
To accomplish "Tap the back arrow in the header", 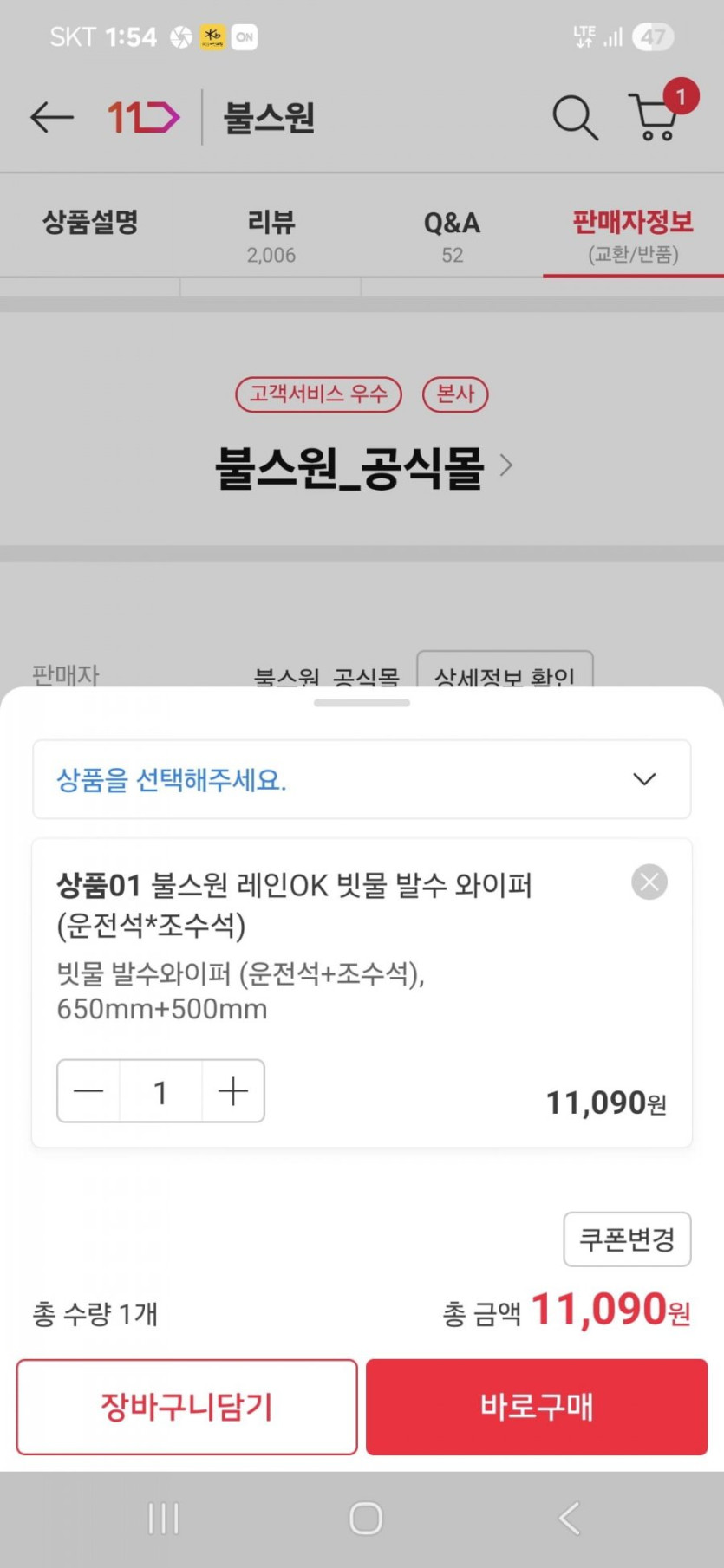I will (51, 117).
